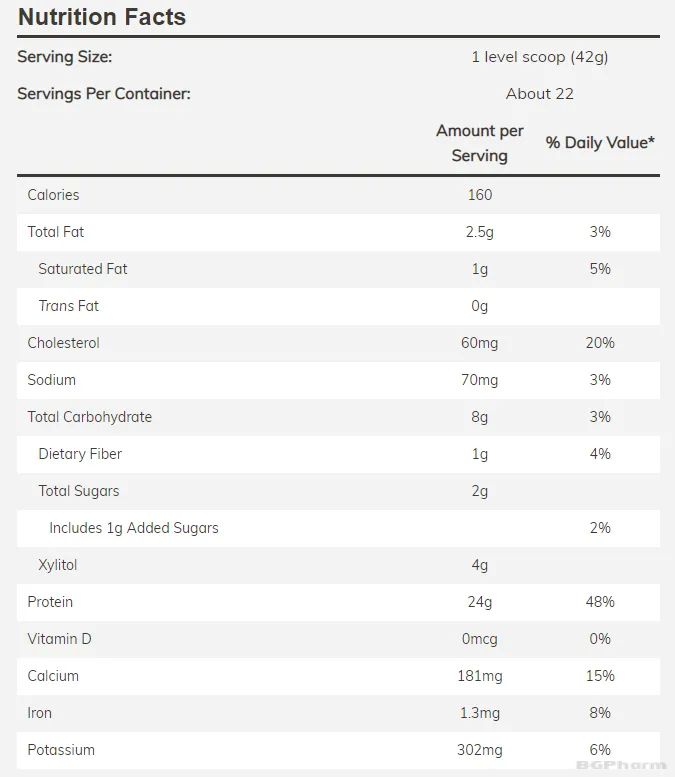Click the Nutrition Facts heading
Screen dimensions: 675x777
[102, 17]
